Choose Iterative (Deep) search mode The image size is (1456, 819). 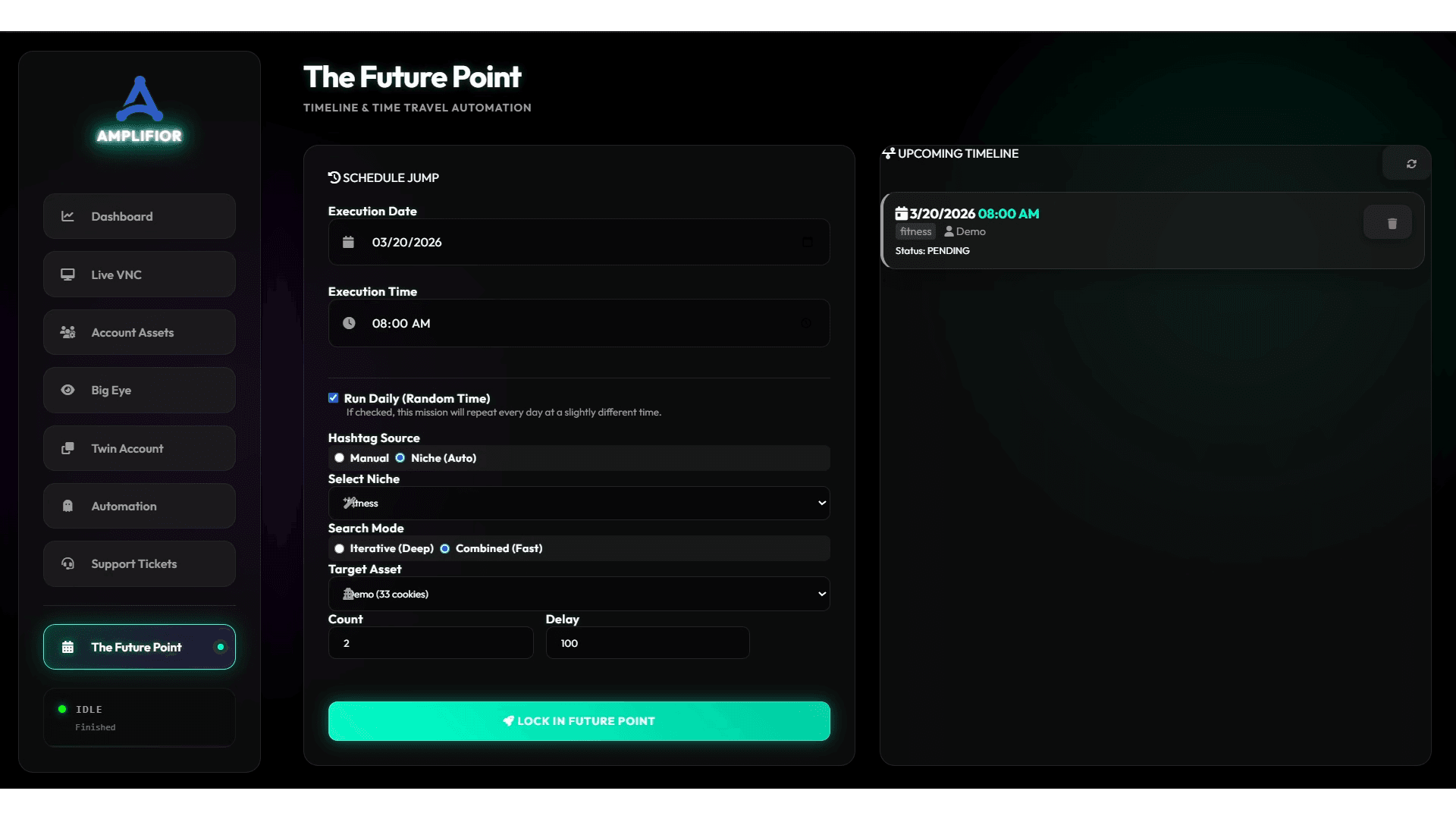click(340, 548)
